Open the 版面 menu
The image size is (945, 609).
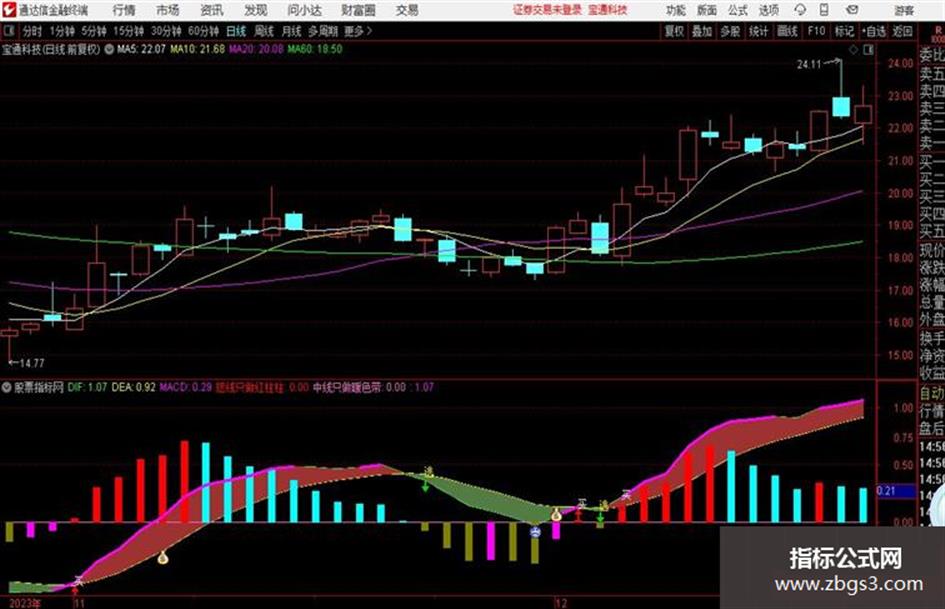(x=707, y=10)
